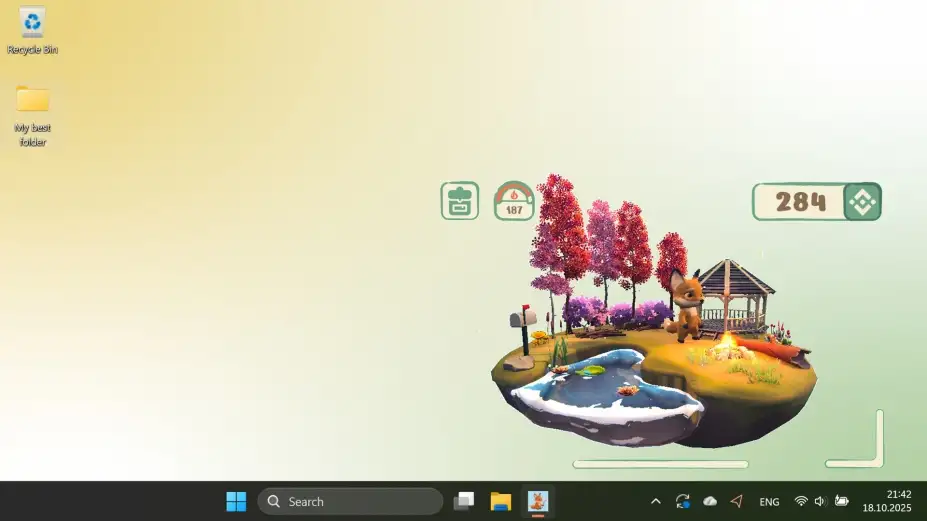Open the mailbox on the island

pyautogui.click(x=523, y=329)
